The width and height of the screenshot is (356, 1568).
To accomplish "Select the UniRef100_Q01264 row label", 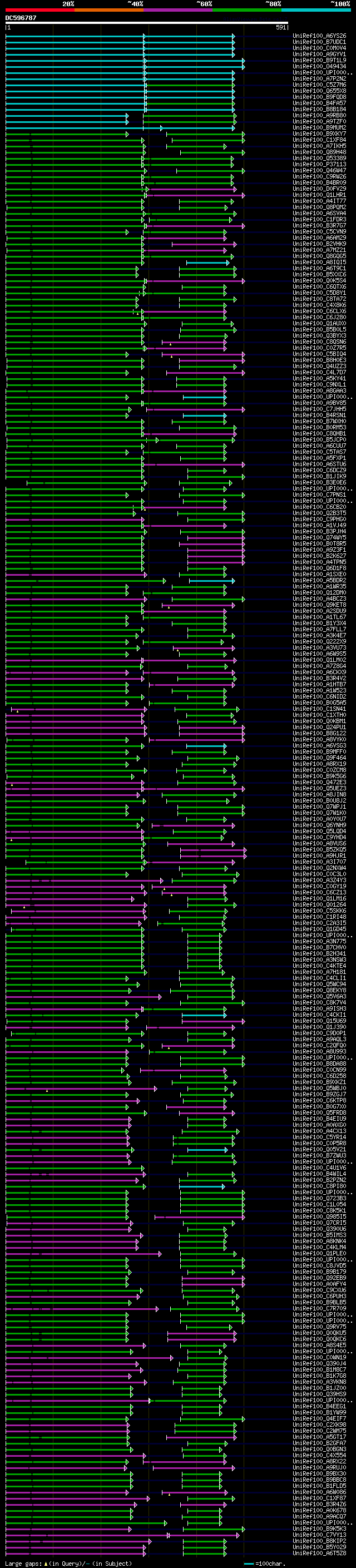I will pyautogui.click(x=319, y=904).
